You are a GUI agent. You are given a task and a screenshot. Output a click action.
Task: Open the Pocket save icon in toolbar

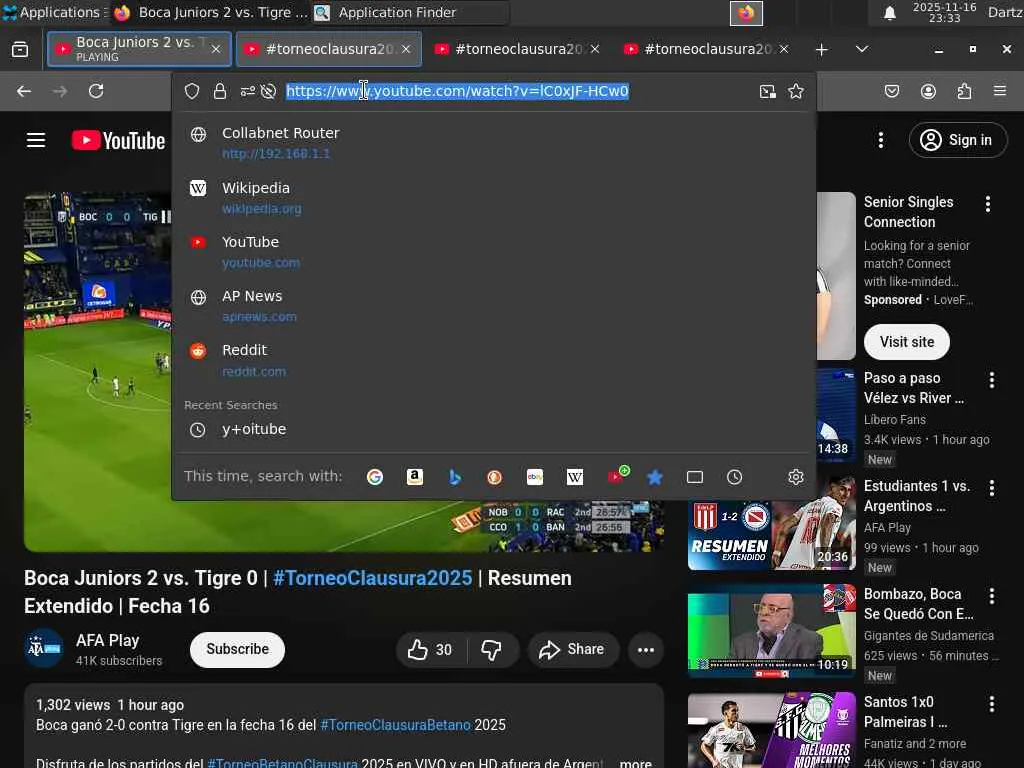click(x=891, y=91)
